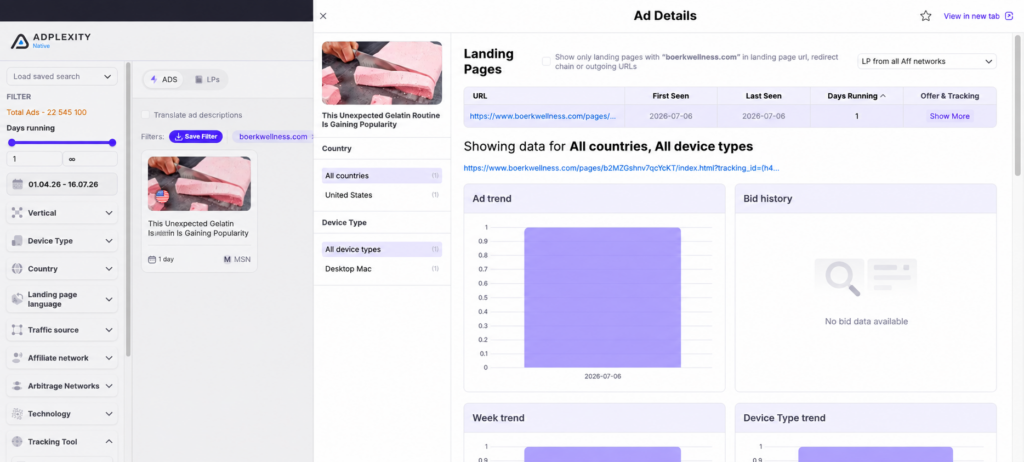This screenshot has width=1024, height=462.
Task: Select right handle of Days running slider
Action: (x=112, y=142)
